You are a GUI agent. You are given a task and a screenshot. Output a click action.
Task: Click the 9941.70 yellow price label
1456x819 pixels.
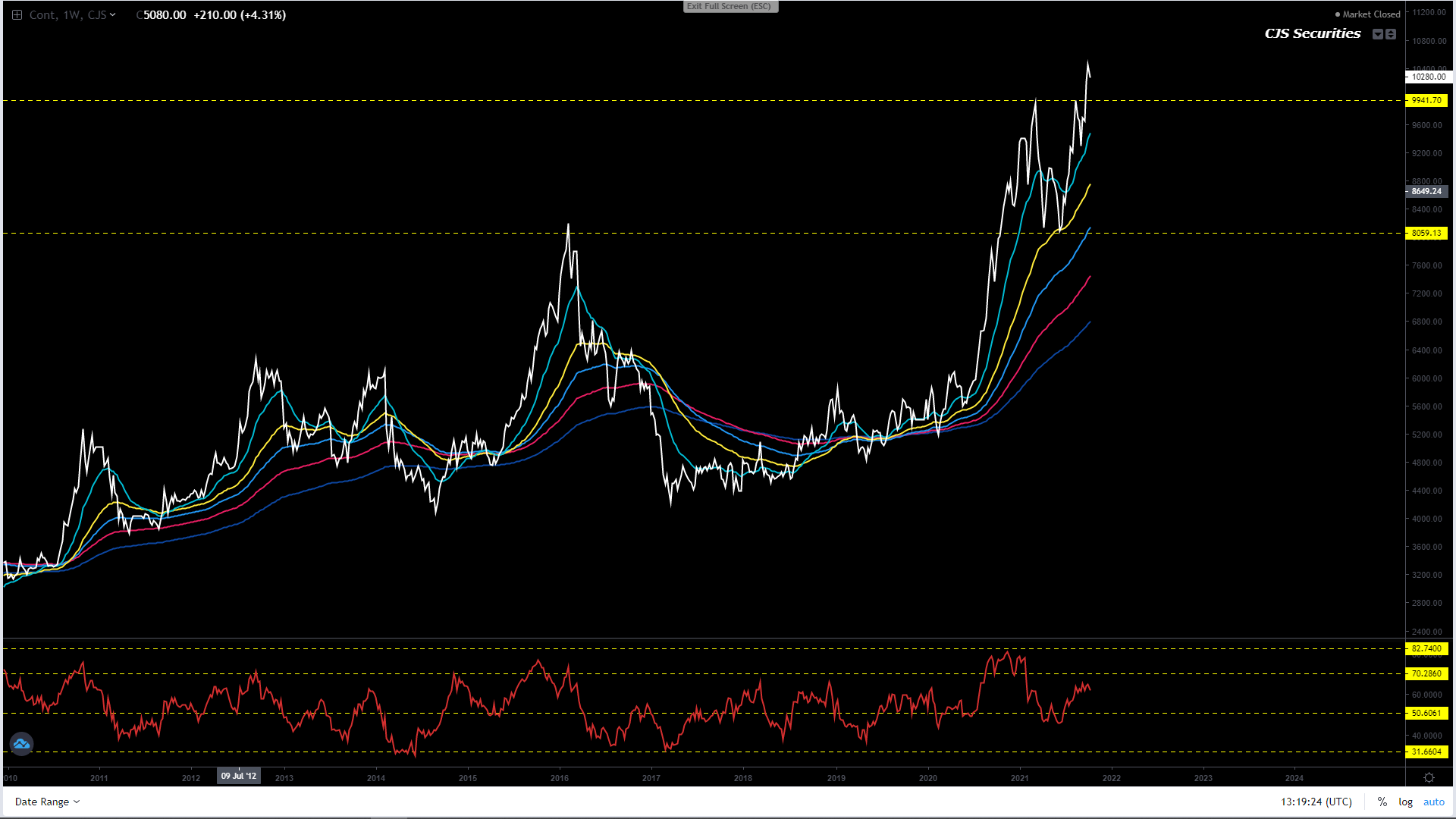click(1426, 100)
